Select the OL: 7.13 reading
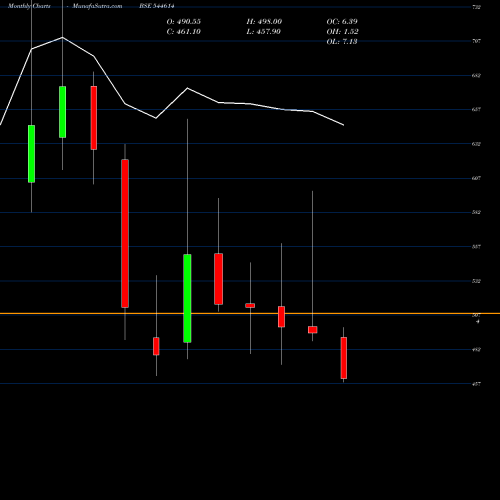The width and height of the screenshot is (500, 500). (342, 42)
